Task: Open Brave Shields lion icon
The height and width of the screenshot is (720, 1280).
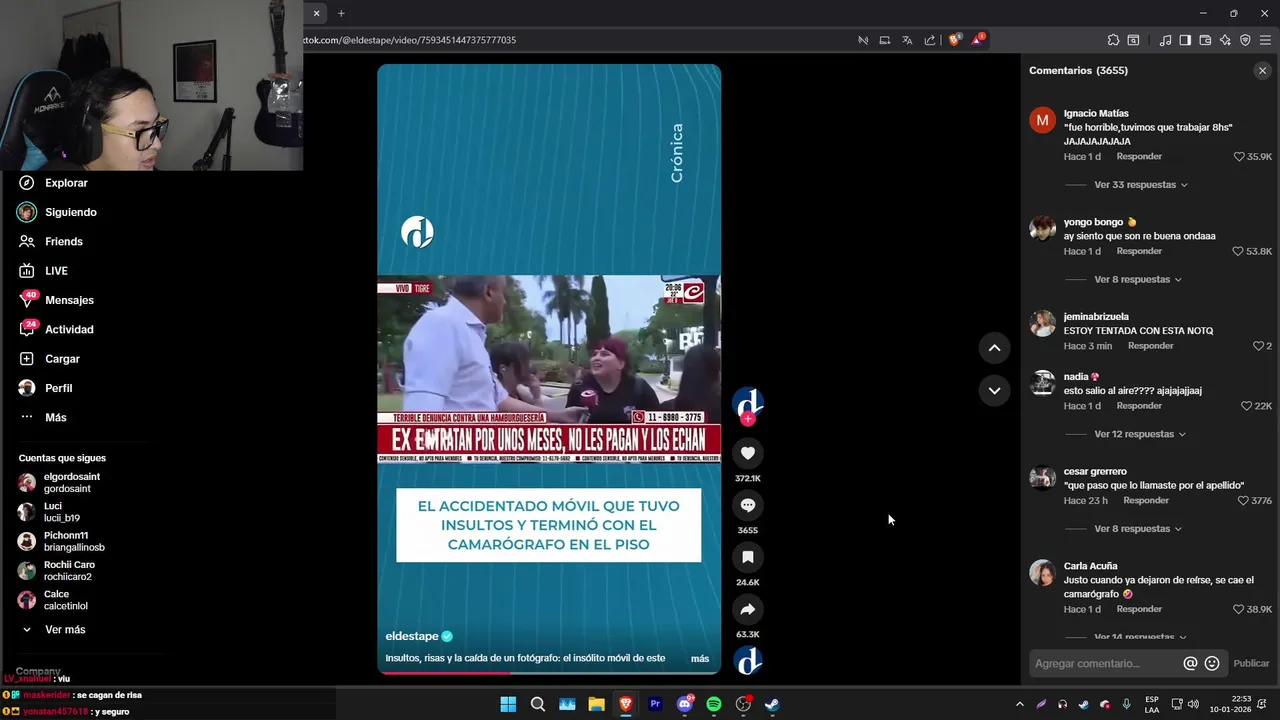Action: pyautogui.click(x=954, y=40)
